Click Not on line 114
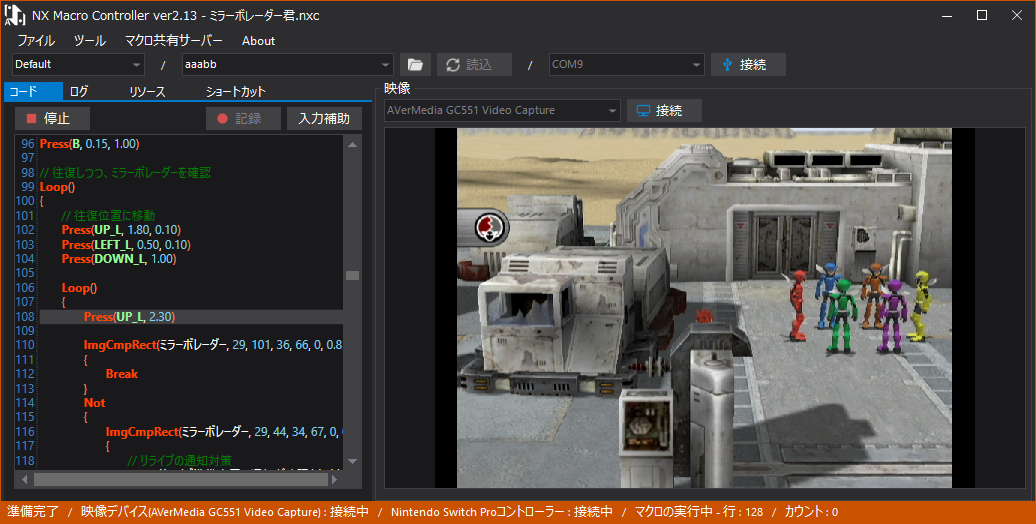Viewport: 1036px width, 524px height. [94, 402]
